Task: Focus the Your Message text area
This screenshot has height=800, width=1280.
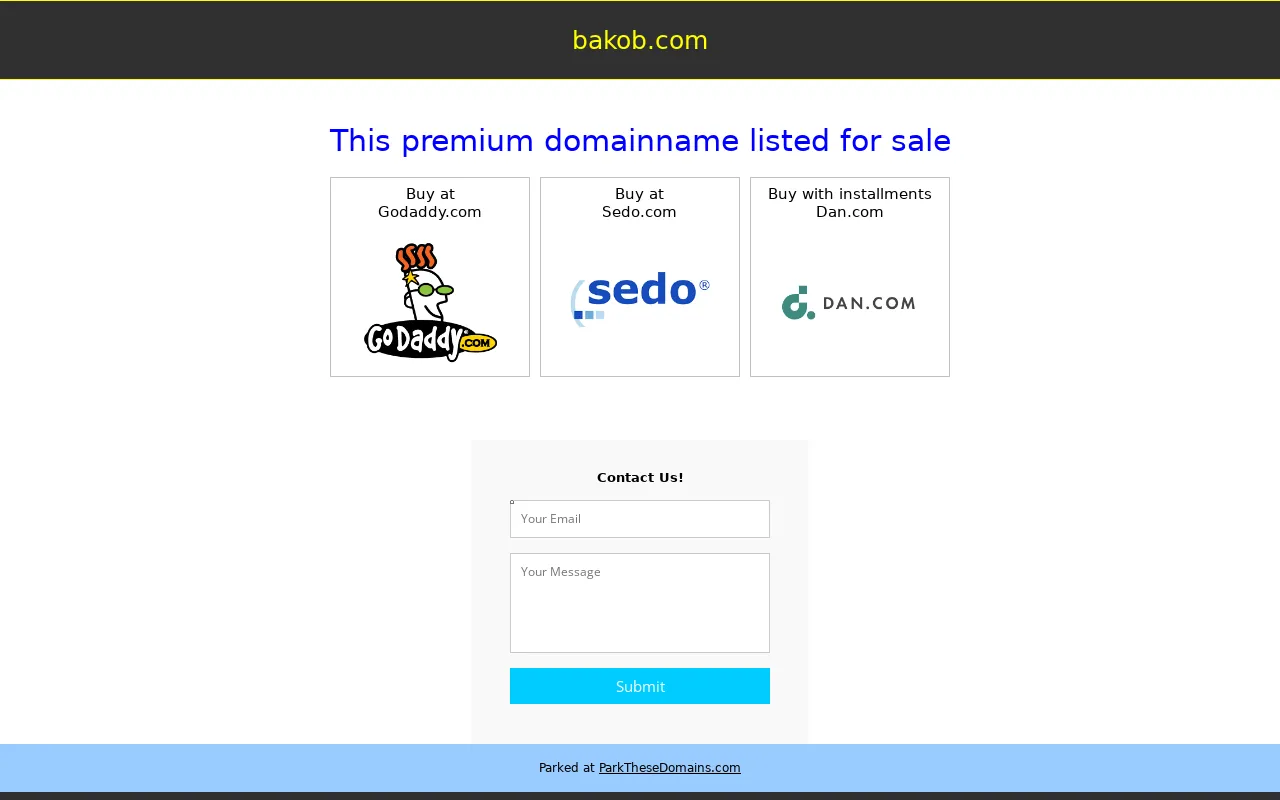Action: (x=640, y=603)
